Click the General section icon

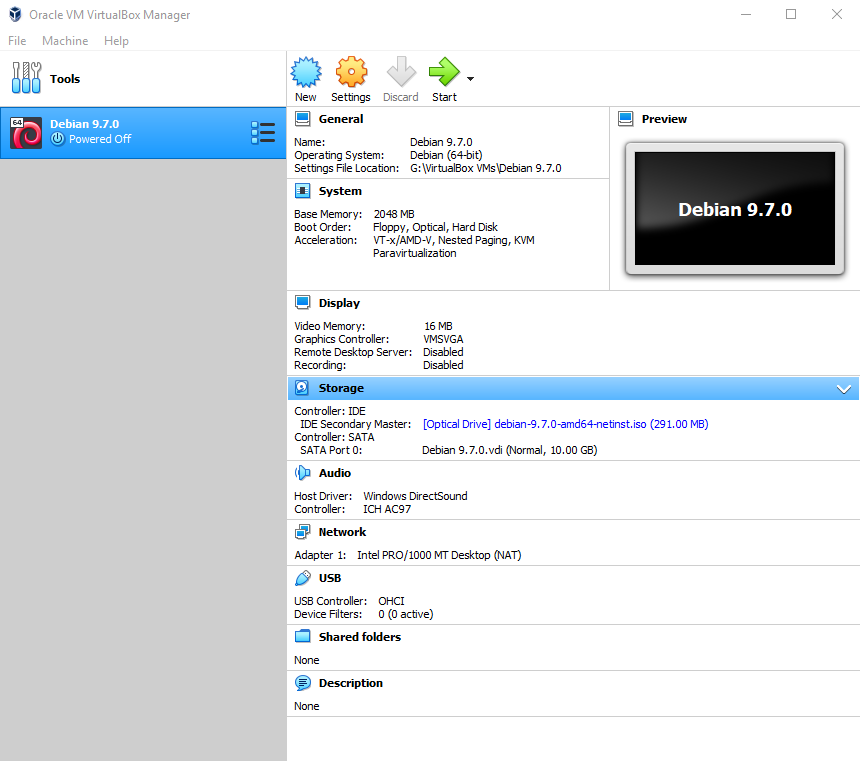(303, 119)
